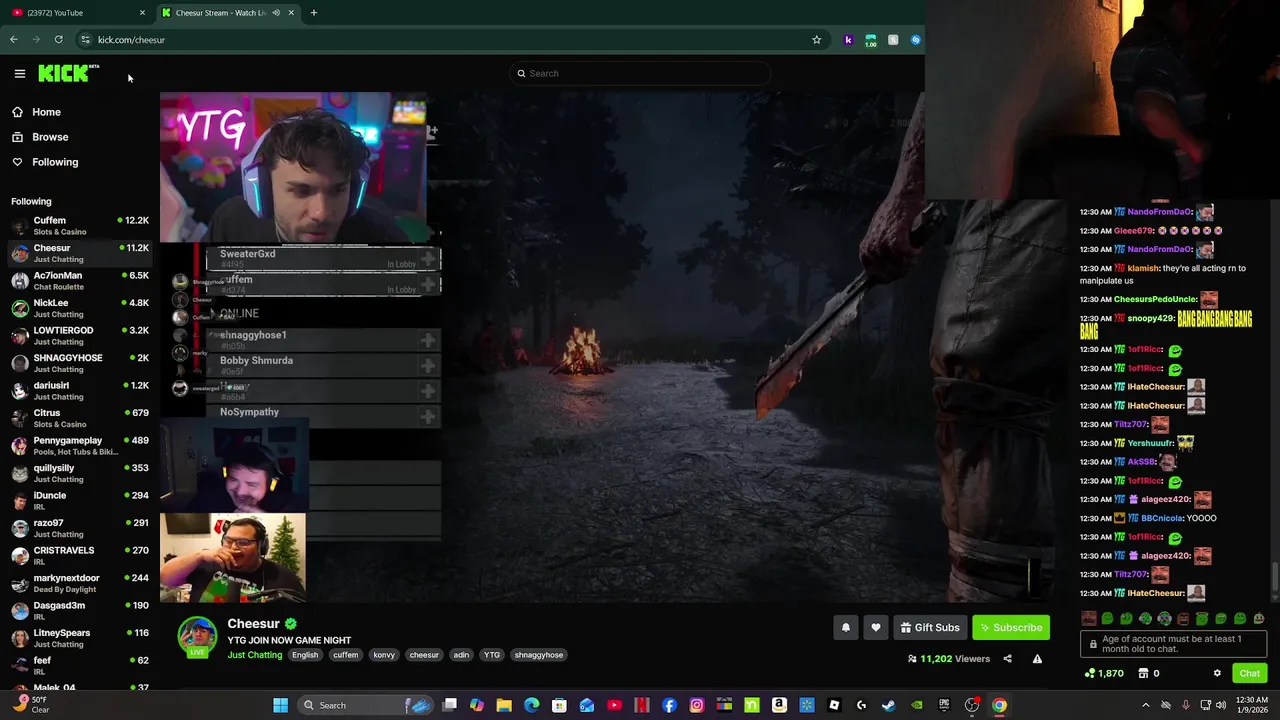Viewport: 1280px width, 720px height.
Task: Select marky­nextdoor in the Following list
Action: (80, 583)
